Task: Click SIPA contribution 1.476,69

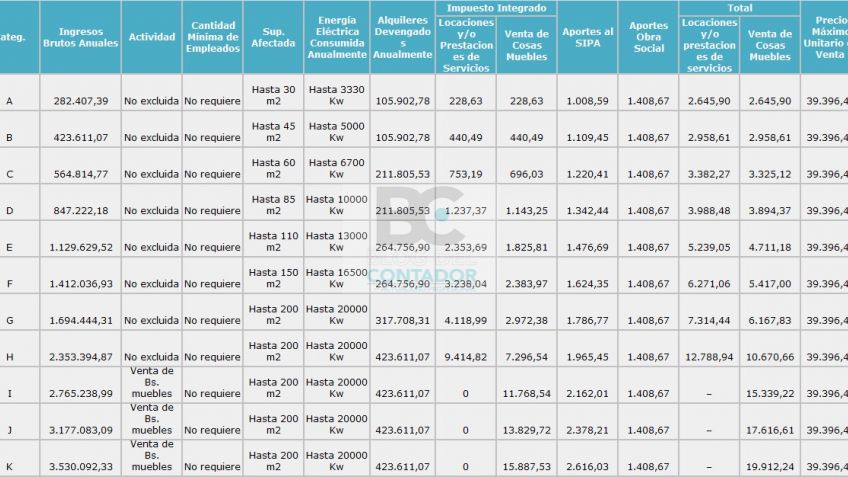Action: 587,247
